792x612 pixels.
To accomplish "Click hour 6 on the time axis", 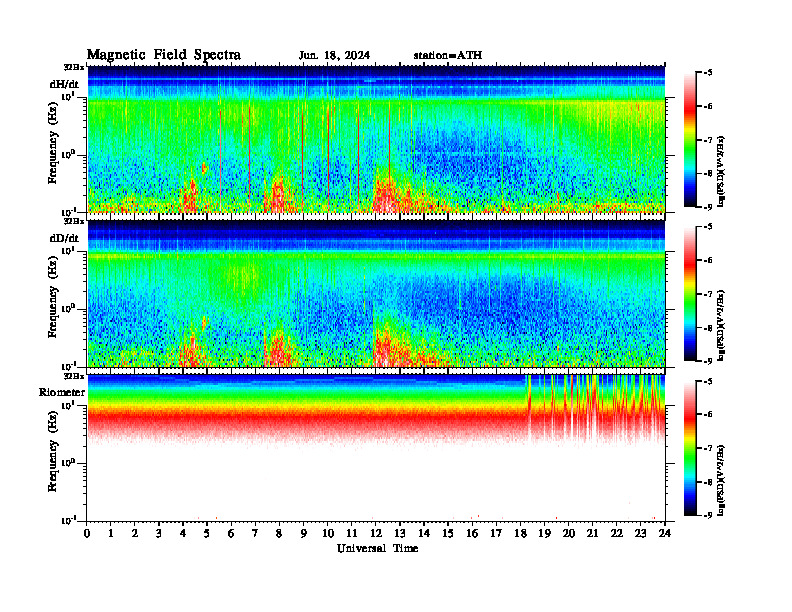I will 231,533.
